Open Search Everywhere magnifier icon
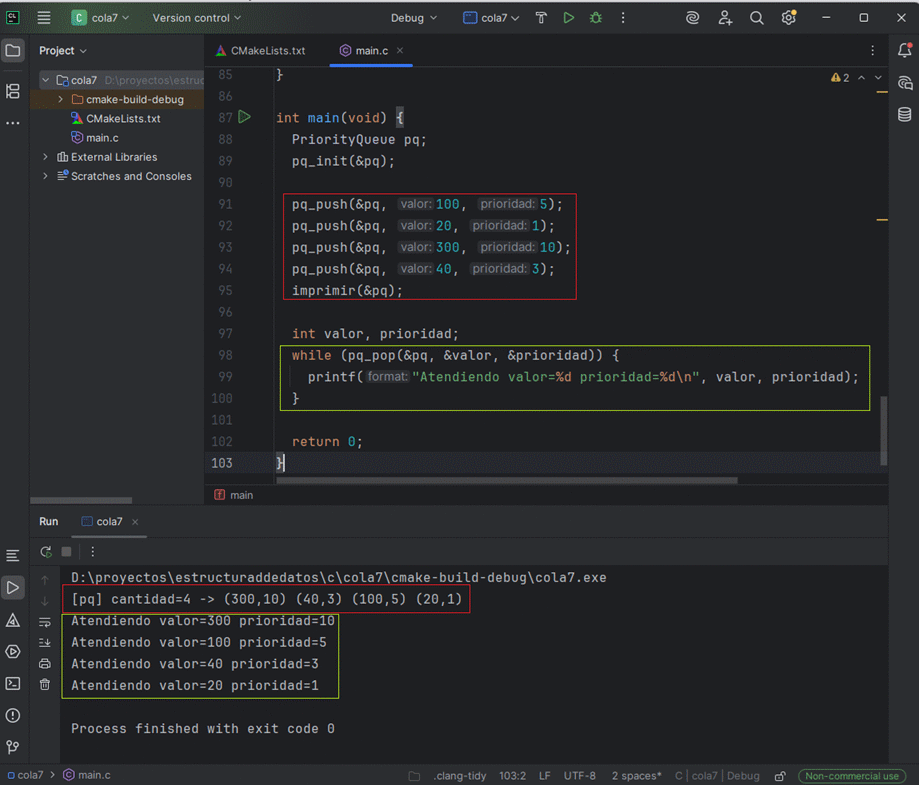 (x=757, y=18)
